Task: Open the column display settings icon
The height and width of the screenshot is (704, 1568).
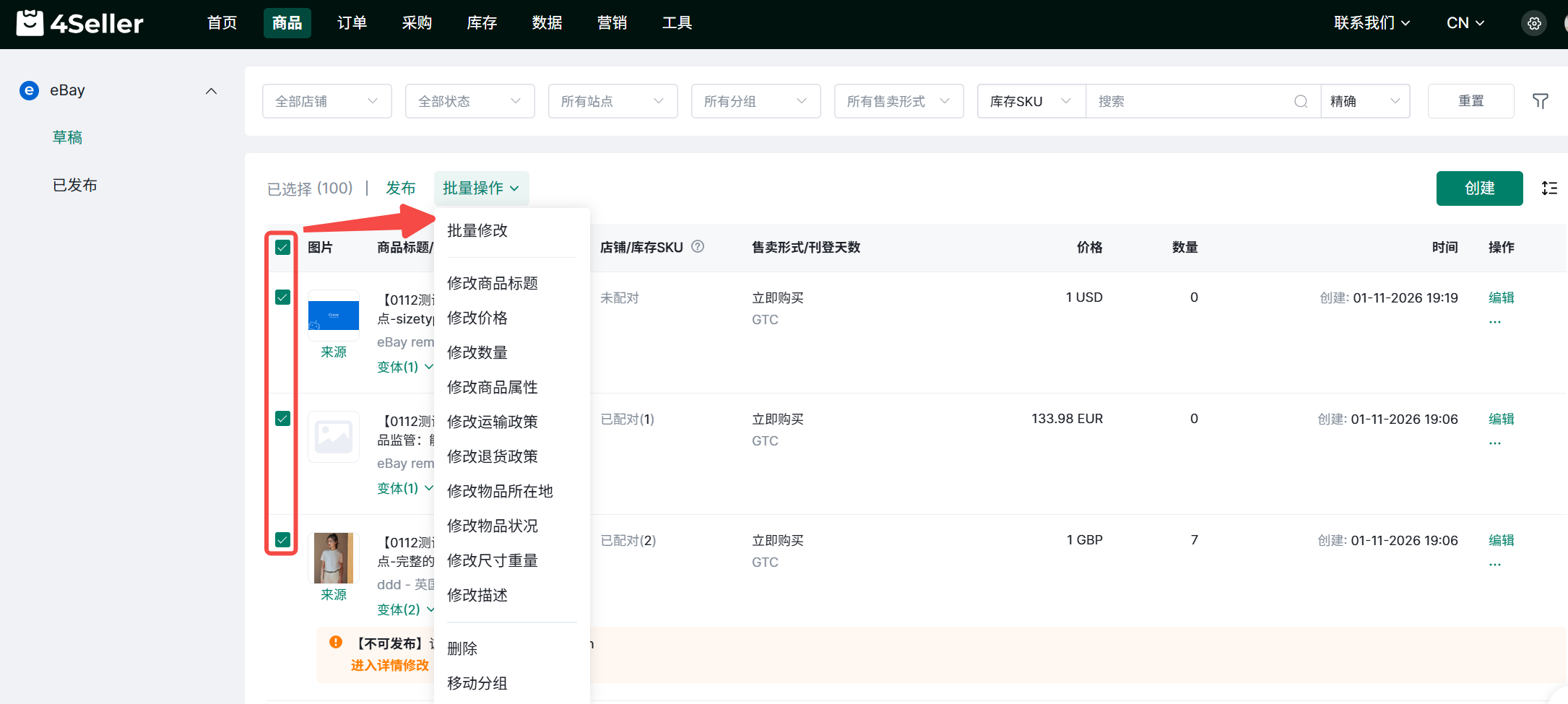Action: tap(1549, 188)
